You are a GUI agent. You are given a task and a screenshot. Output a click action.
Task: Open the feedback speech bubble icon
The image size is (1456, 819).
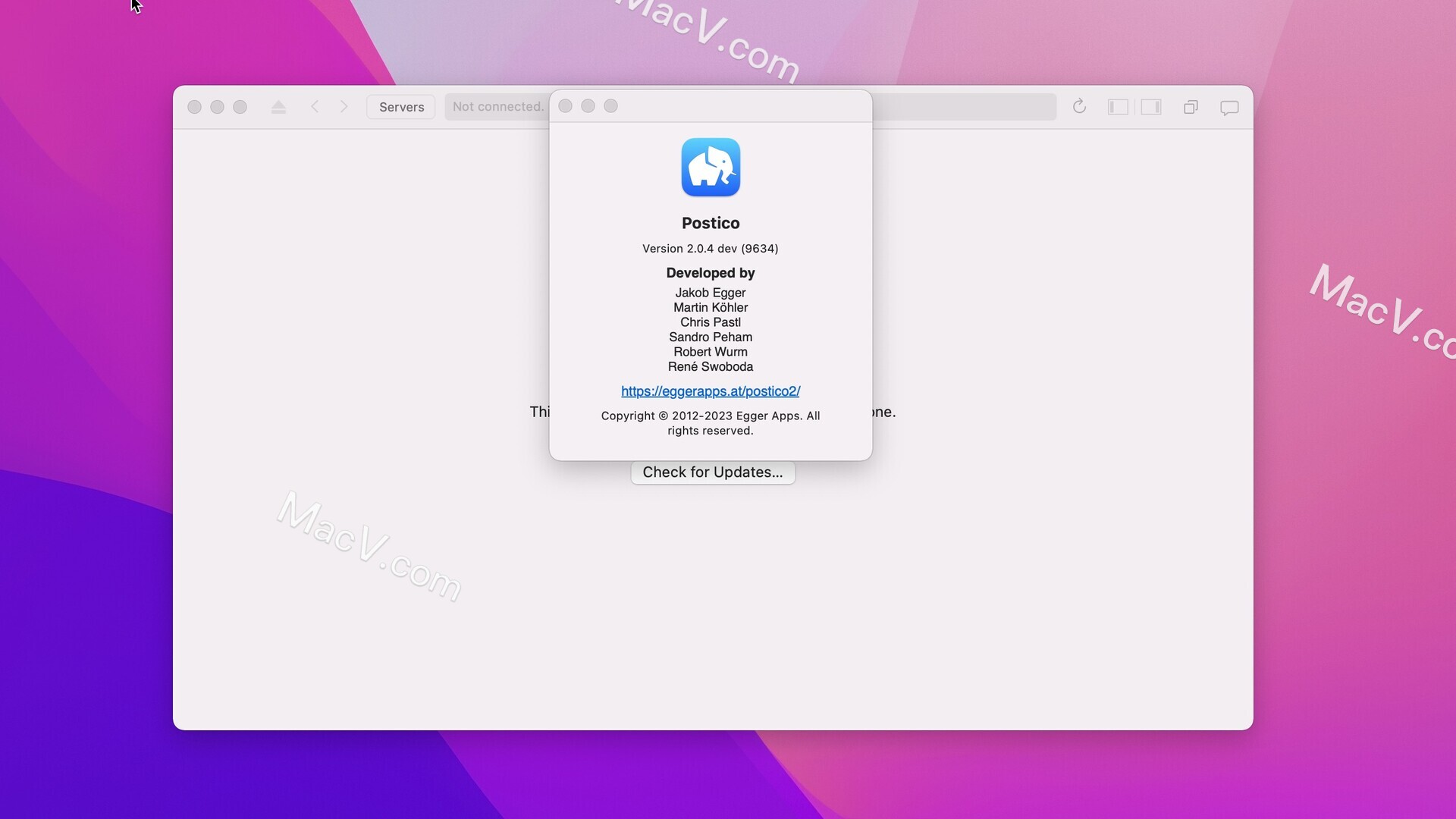(x=1229, y=108)
